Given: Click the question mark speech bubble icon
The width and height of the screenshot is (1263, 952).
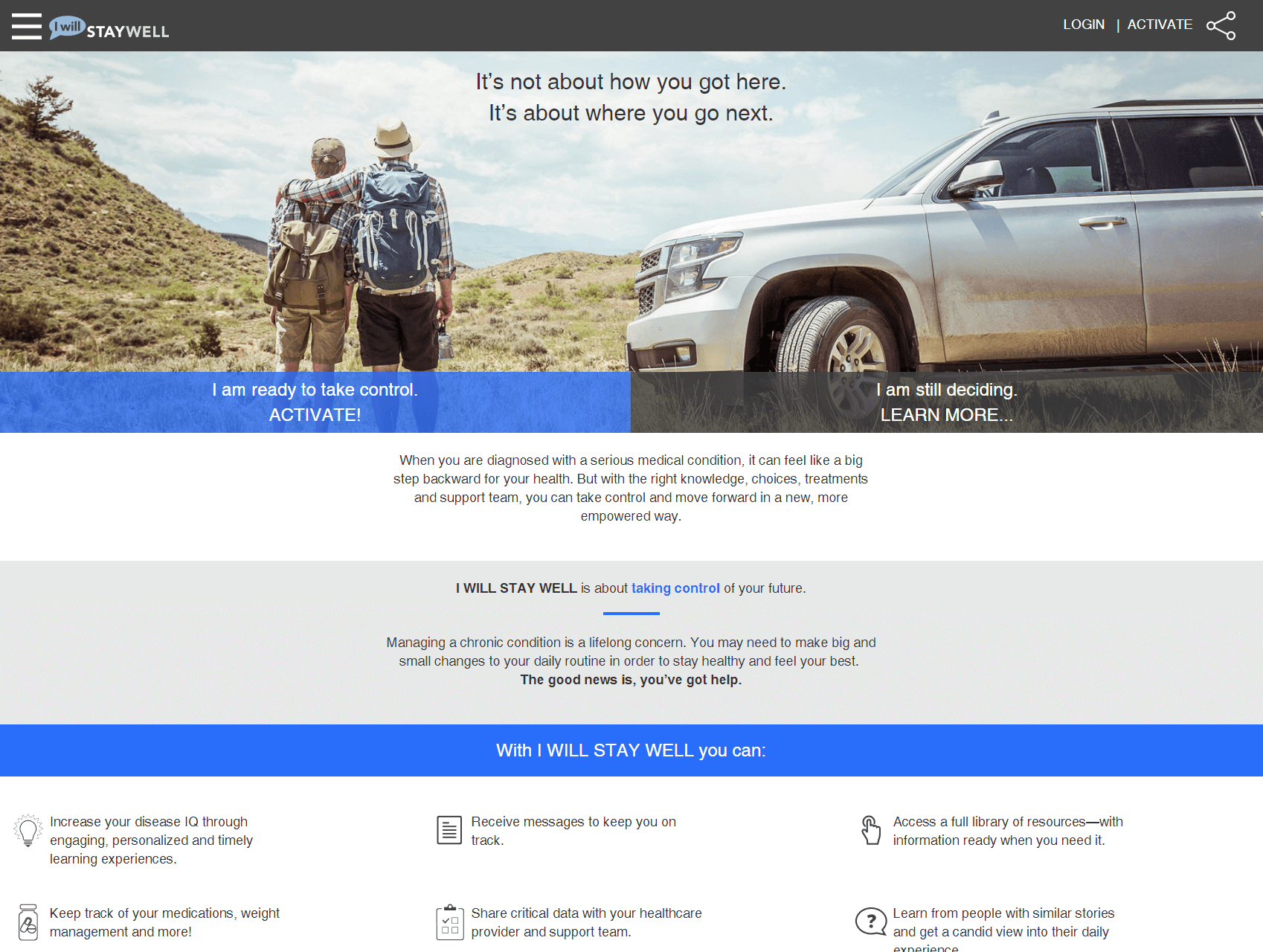Looking at the screenshot, I should tap(871, 922).
